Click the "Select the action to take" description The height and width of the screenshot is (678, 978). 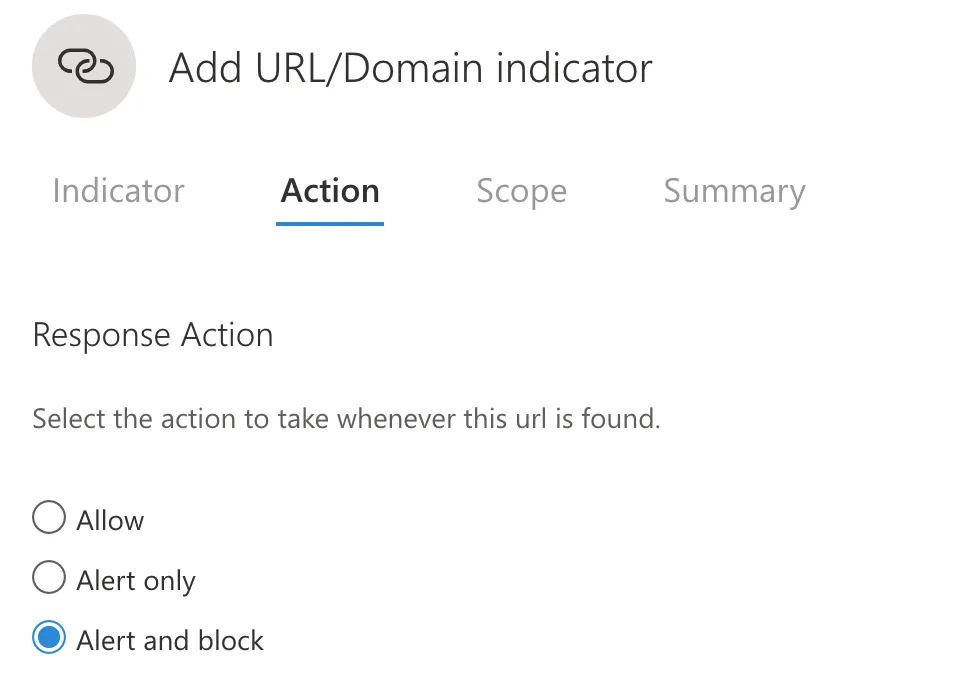tap(346, 418)
